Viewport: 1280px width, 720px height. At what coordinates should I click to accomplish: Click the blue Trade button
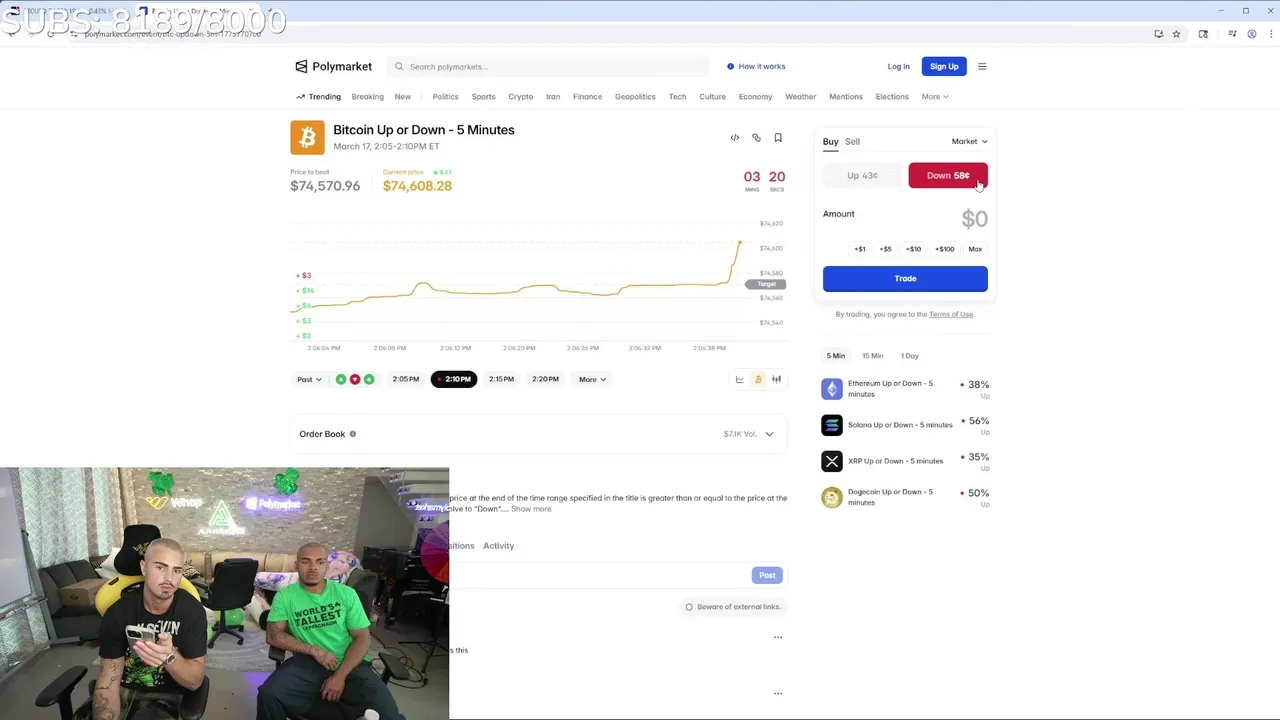click(905, 279)
